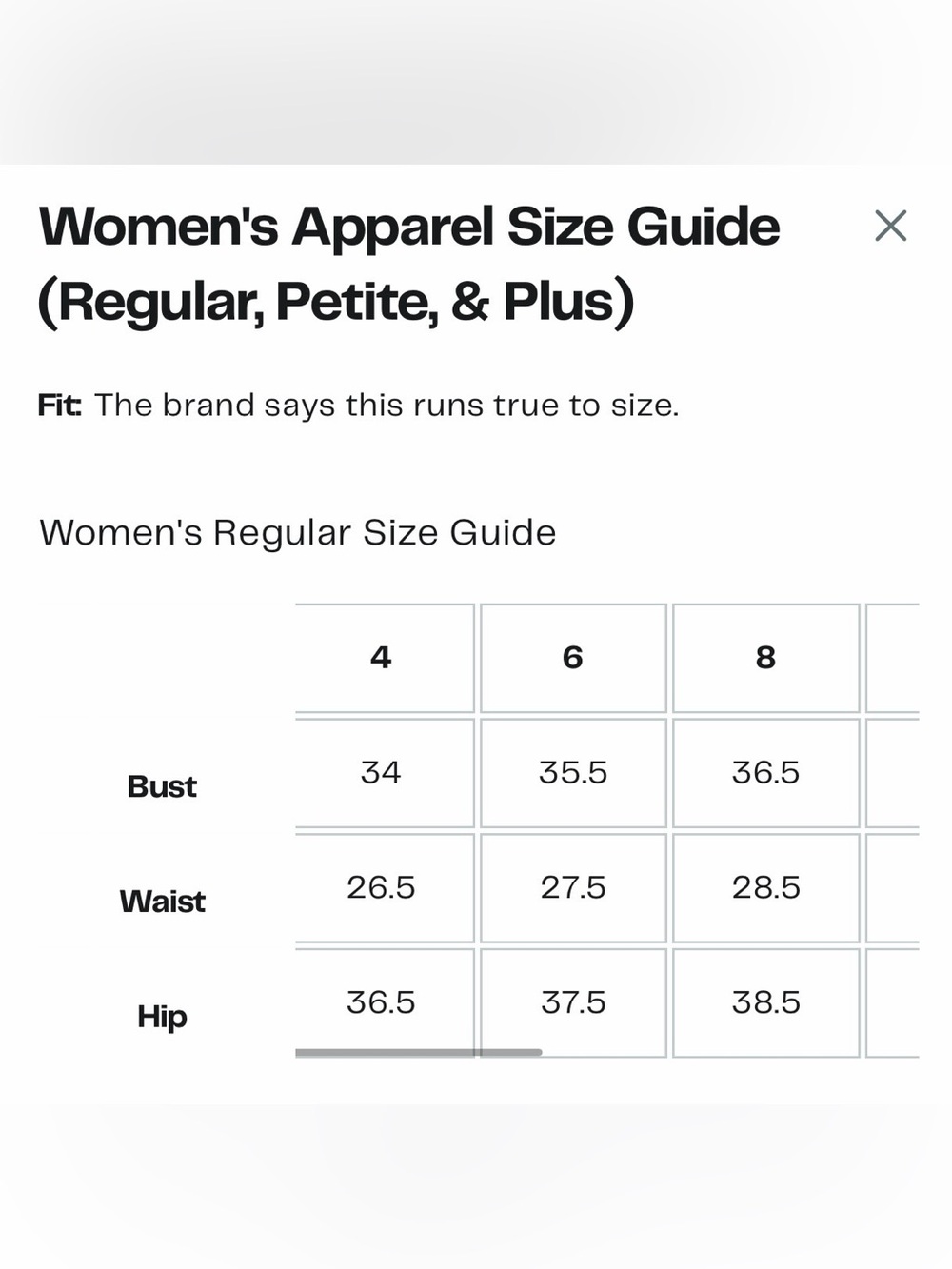Screen dimensions: 952x1269
Task: Click the Waist row label
Action: pos(162,902)
